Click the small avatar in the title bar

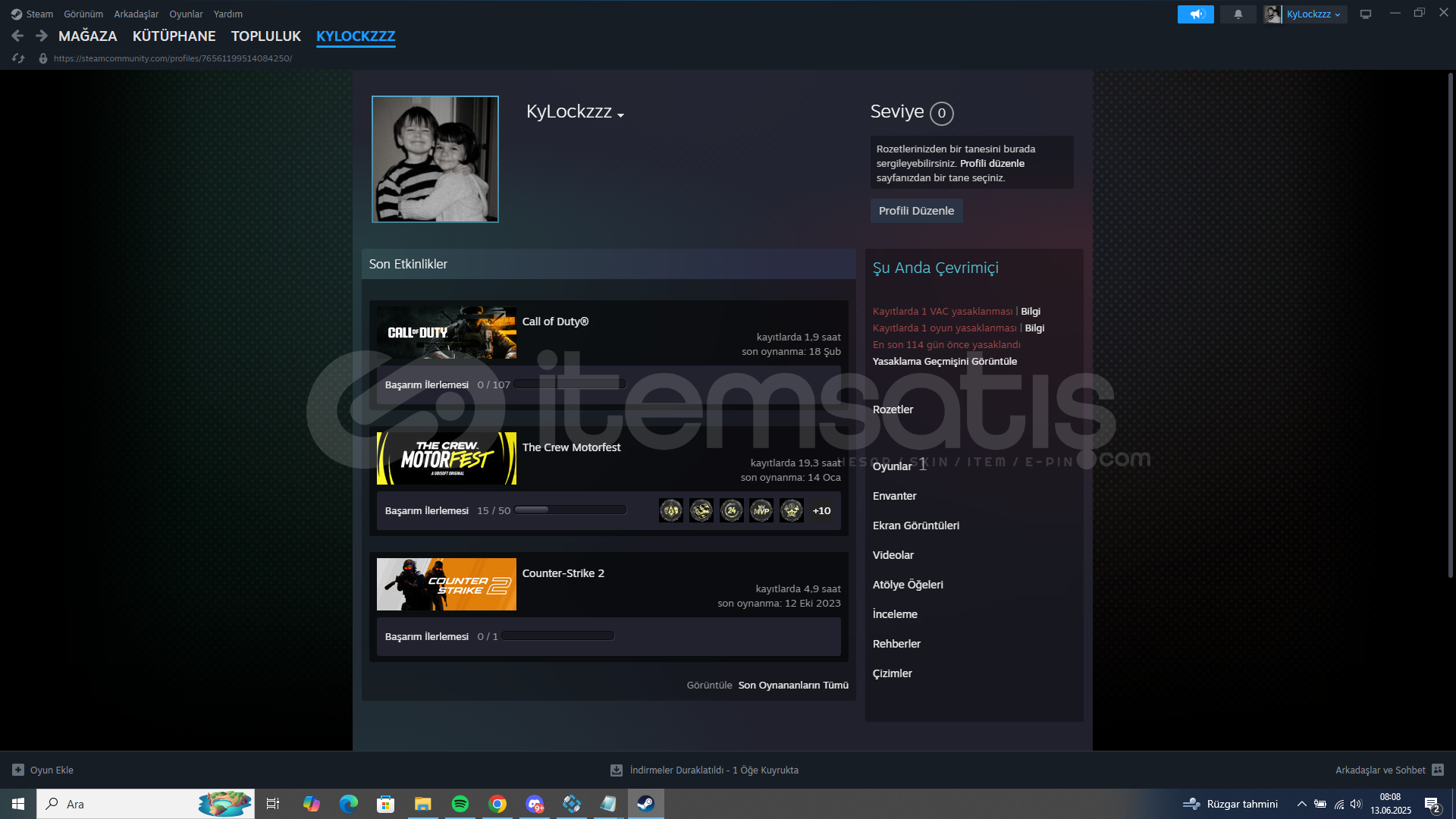[x=1272, y=14]
